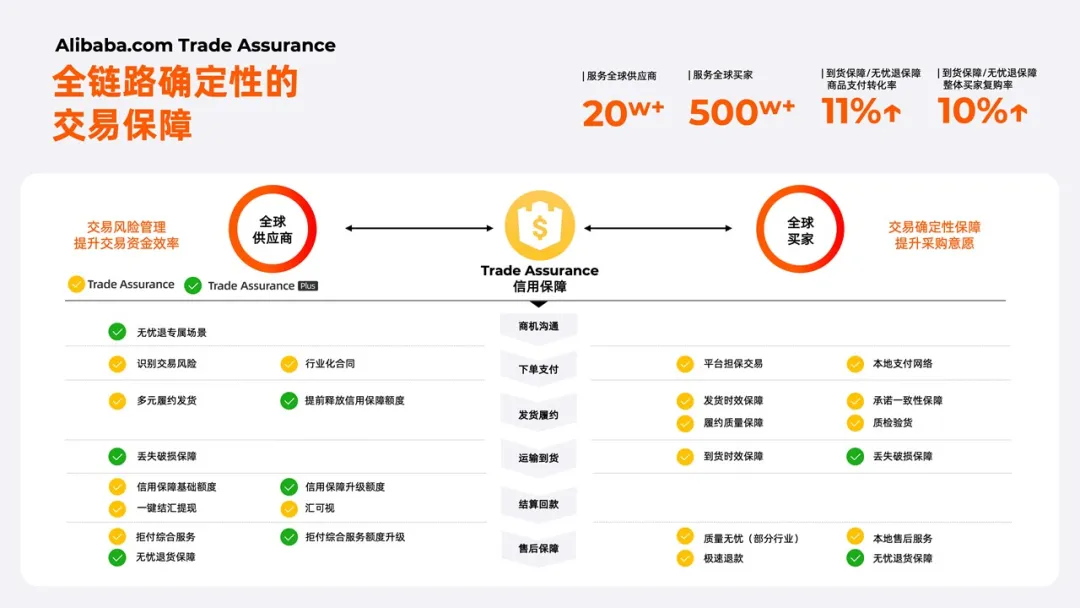Select the yellow check next to 汇可视
1080x608 pixels.
coord(289,508)
